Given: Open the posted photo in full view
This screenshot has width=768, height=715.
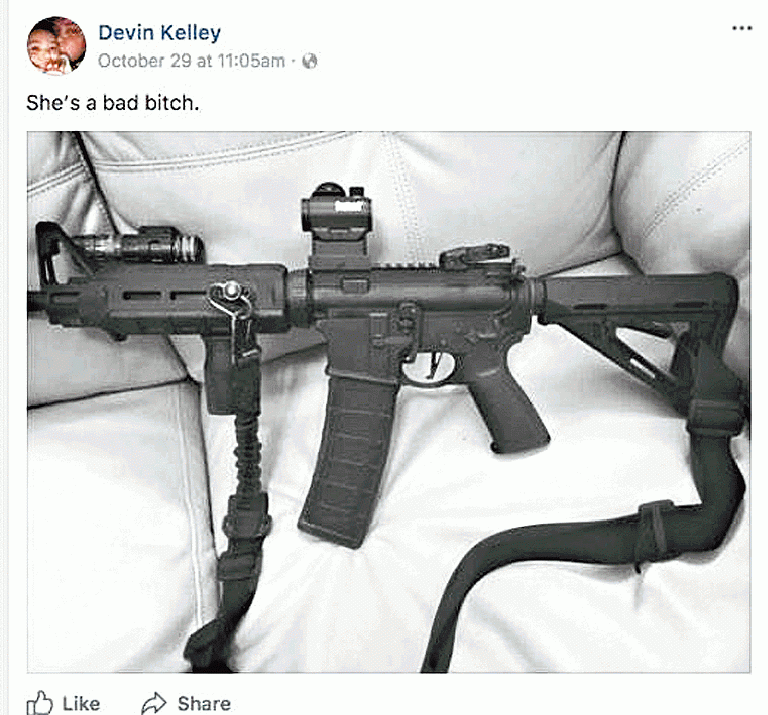Looking at the screenshot, I should coord(388,402).
